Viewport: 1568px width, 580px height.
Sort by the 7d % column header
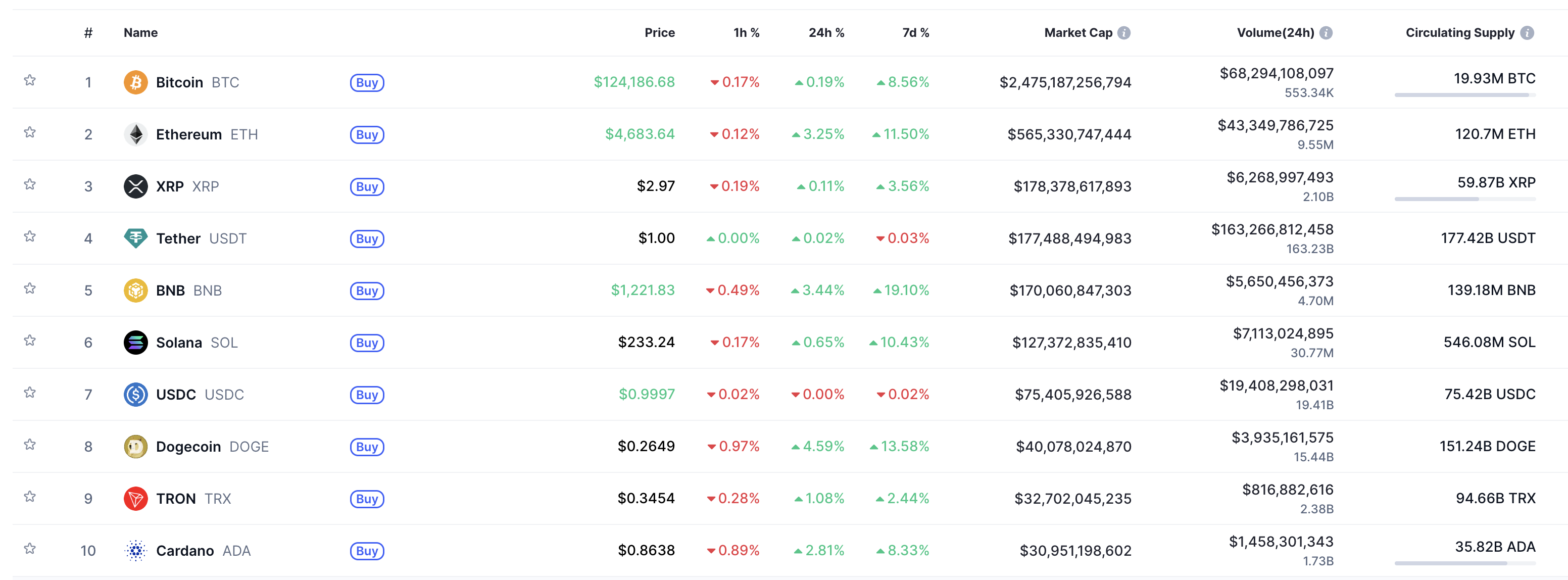[915, 33]
